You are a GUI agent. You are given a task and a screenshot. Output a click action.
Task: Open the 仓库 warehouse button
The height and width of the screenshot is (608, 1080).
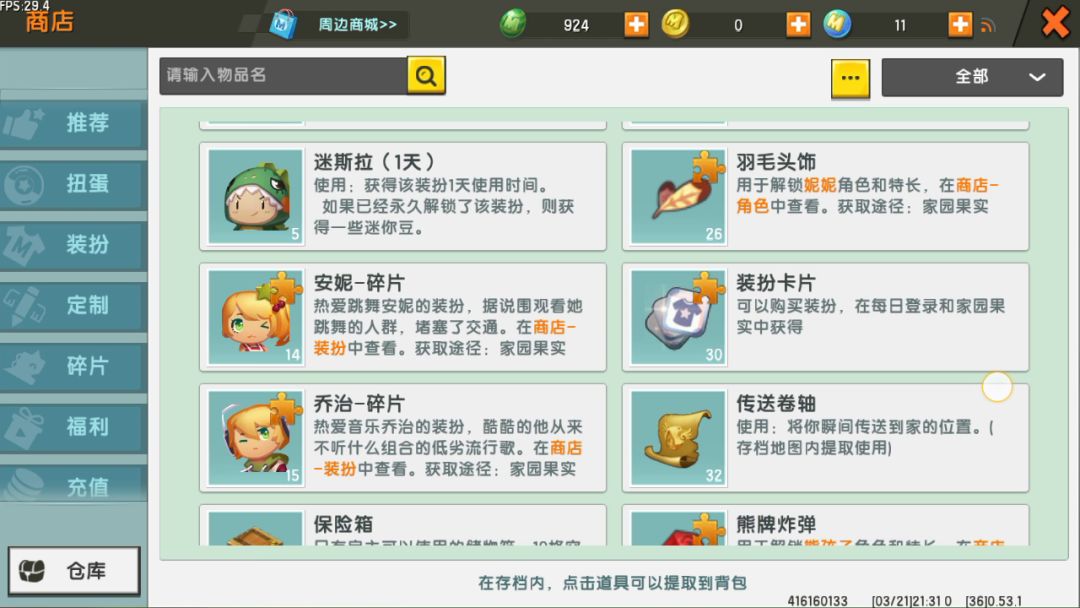tap(74, 571)
